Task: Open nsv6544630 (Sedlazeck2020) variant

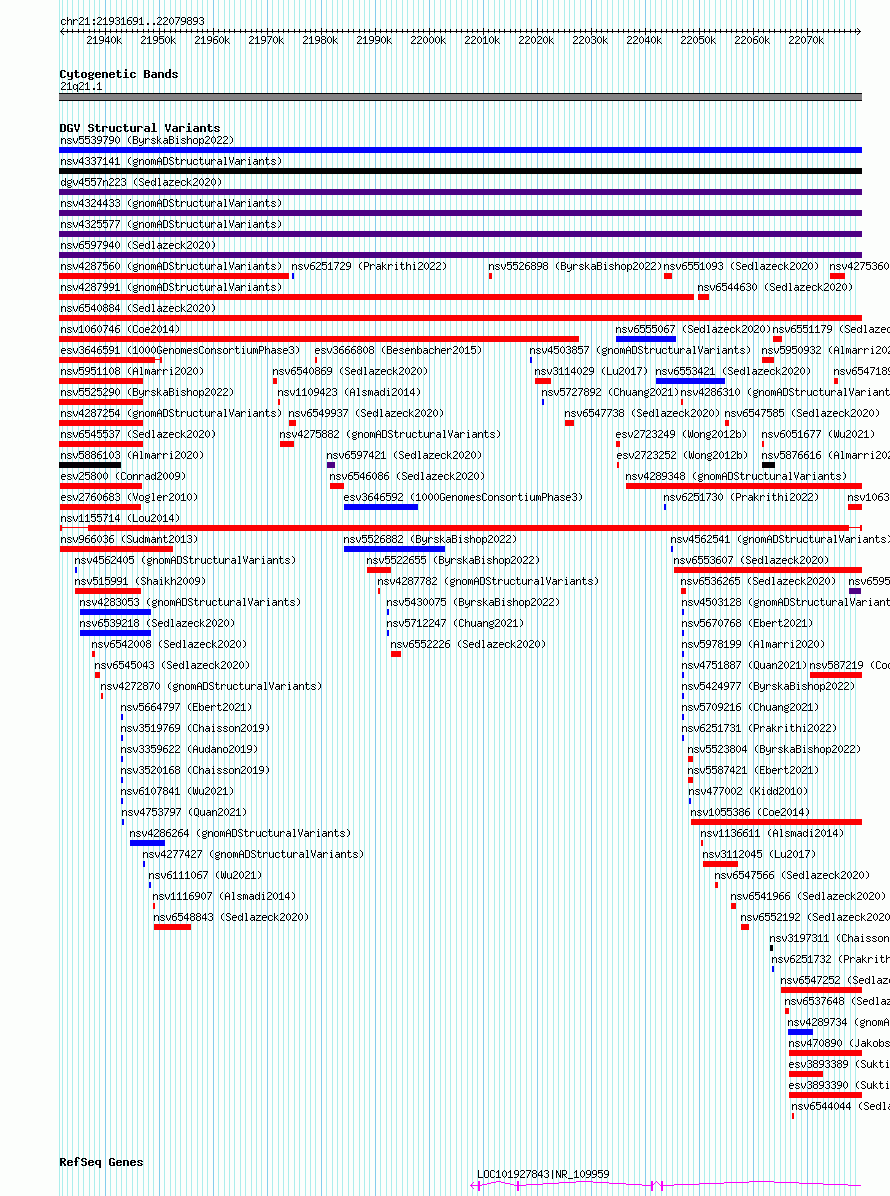Action: [x=775, y=288]
